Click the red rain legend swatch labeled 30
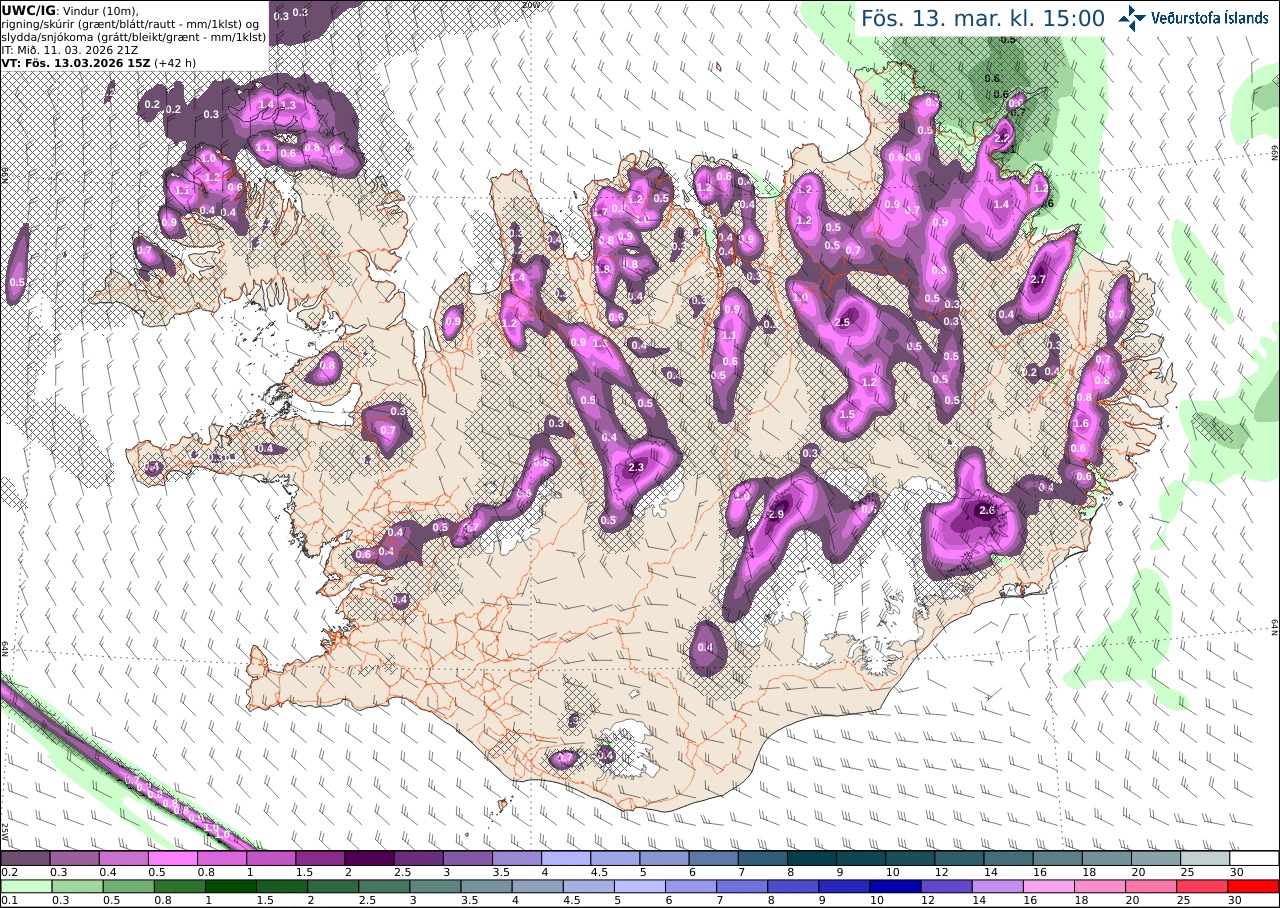The height and width of the screenshot is (908, 1280). click(x=1254, y=886)
